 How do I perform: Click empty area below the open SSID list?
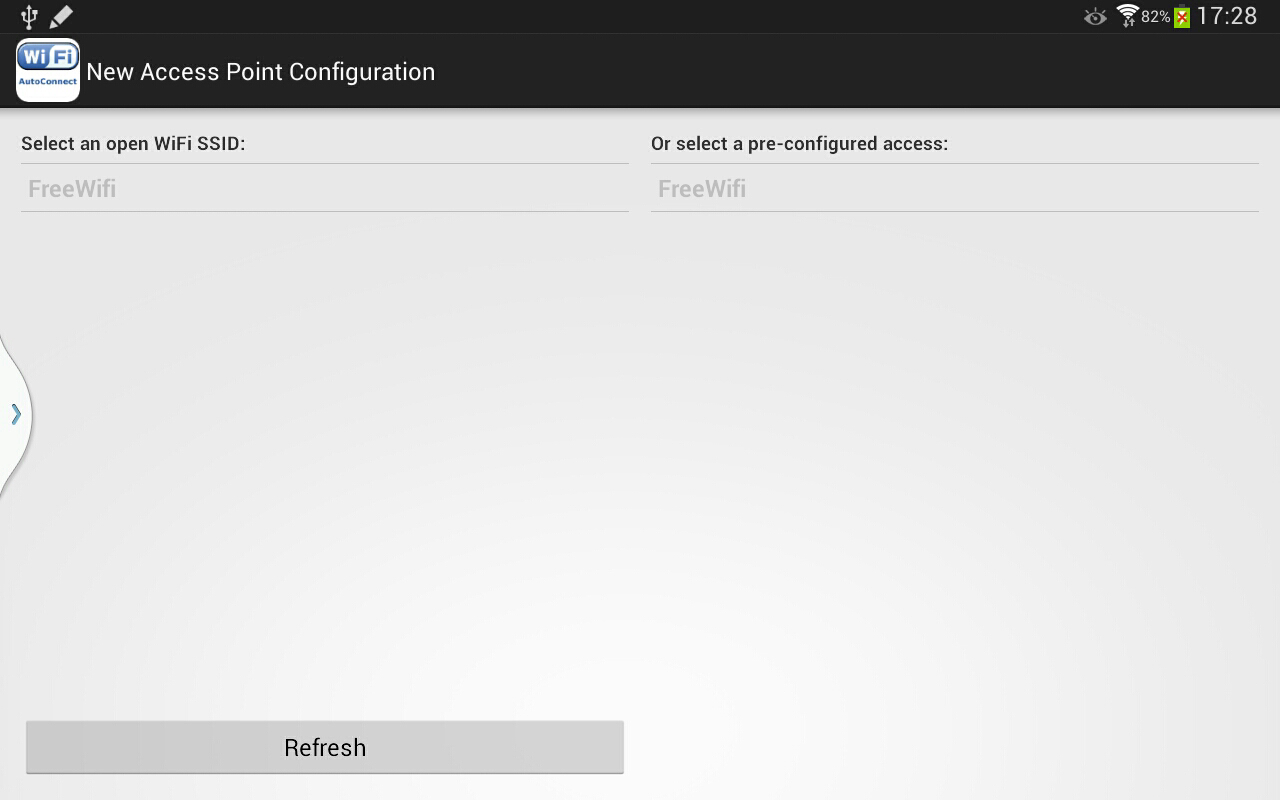[x=324, y=450]
